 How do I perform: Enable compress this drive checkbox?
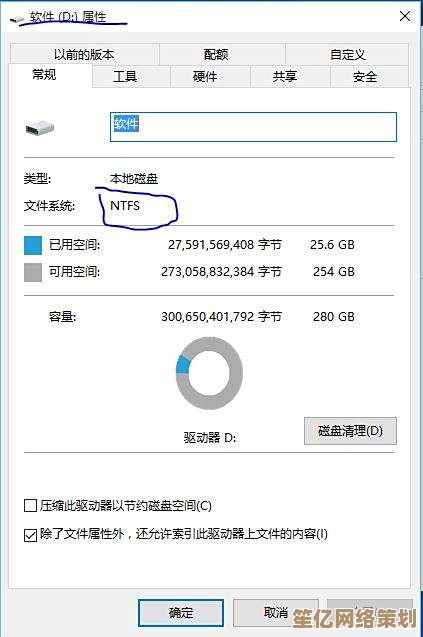pos(30,506)
